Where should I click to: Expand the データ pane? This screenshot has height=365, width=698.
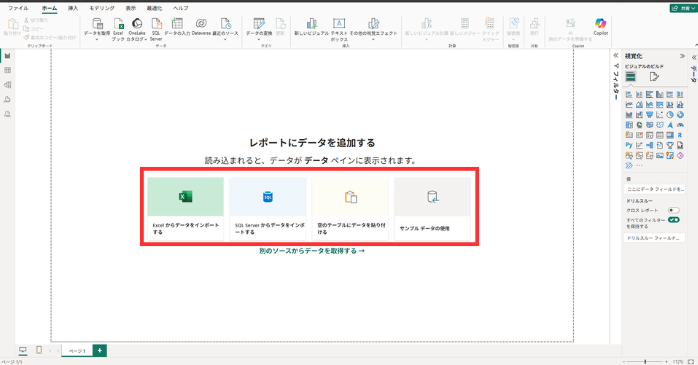[694, 57]
